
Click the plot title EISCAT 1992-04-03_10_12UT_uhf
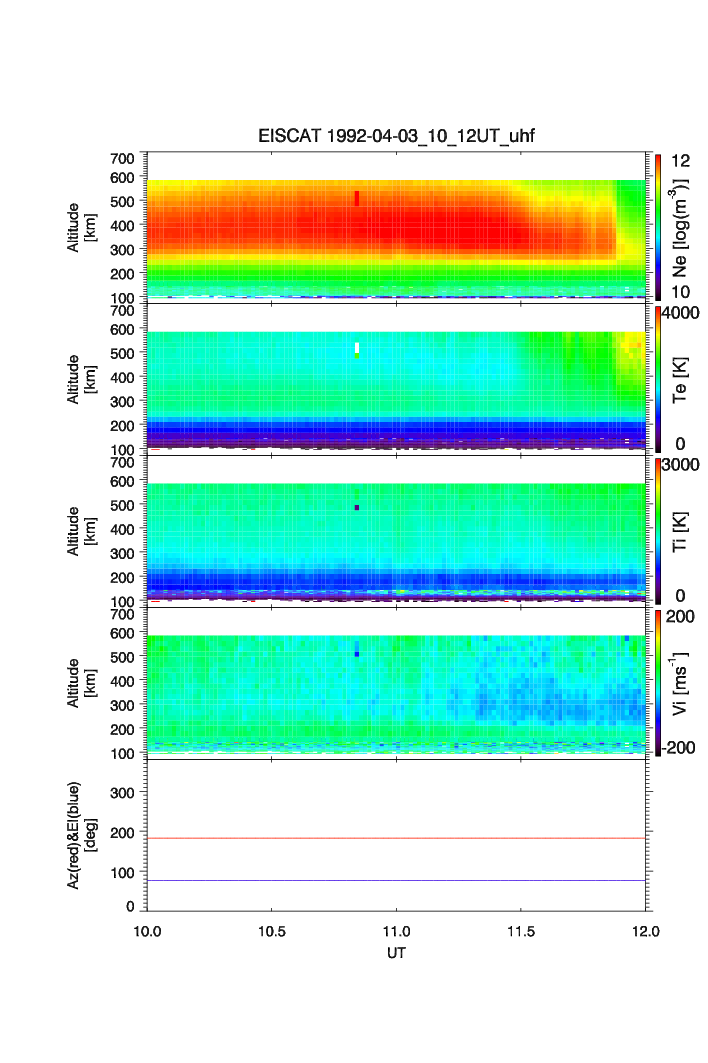(x=396, y=136)
